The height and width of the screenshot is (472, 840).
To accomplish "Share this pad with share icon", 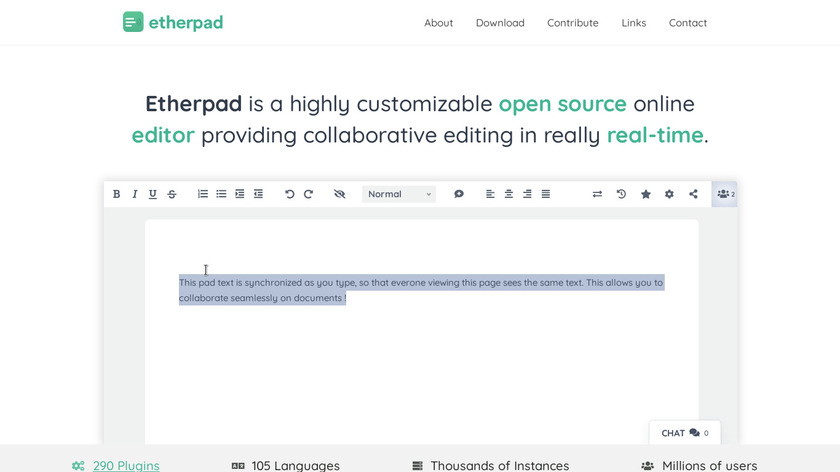I will tap(693, 194).
